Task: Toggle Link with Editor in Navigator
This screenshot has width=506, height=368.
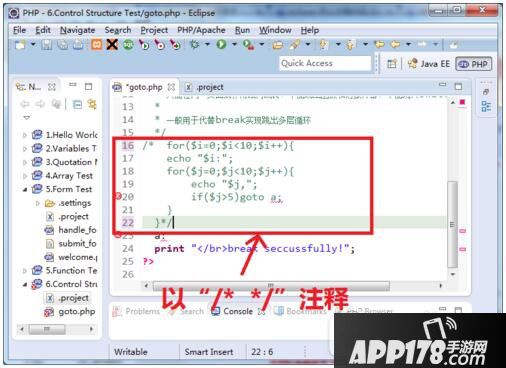Action: pyautogui.click(x=92, y=105)
